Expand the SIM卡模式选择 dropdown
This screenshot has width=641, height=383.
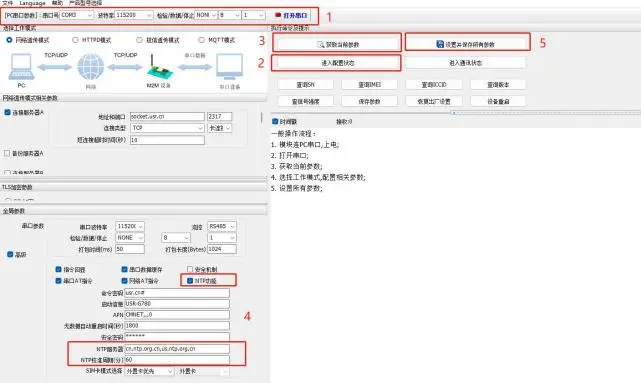click(x=149, y=372)
